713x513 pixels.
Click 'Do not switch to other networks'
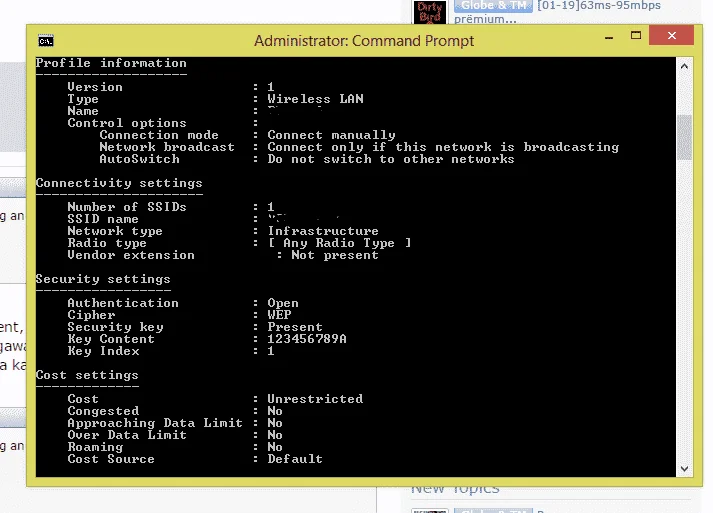[x=391, y=159]
